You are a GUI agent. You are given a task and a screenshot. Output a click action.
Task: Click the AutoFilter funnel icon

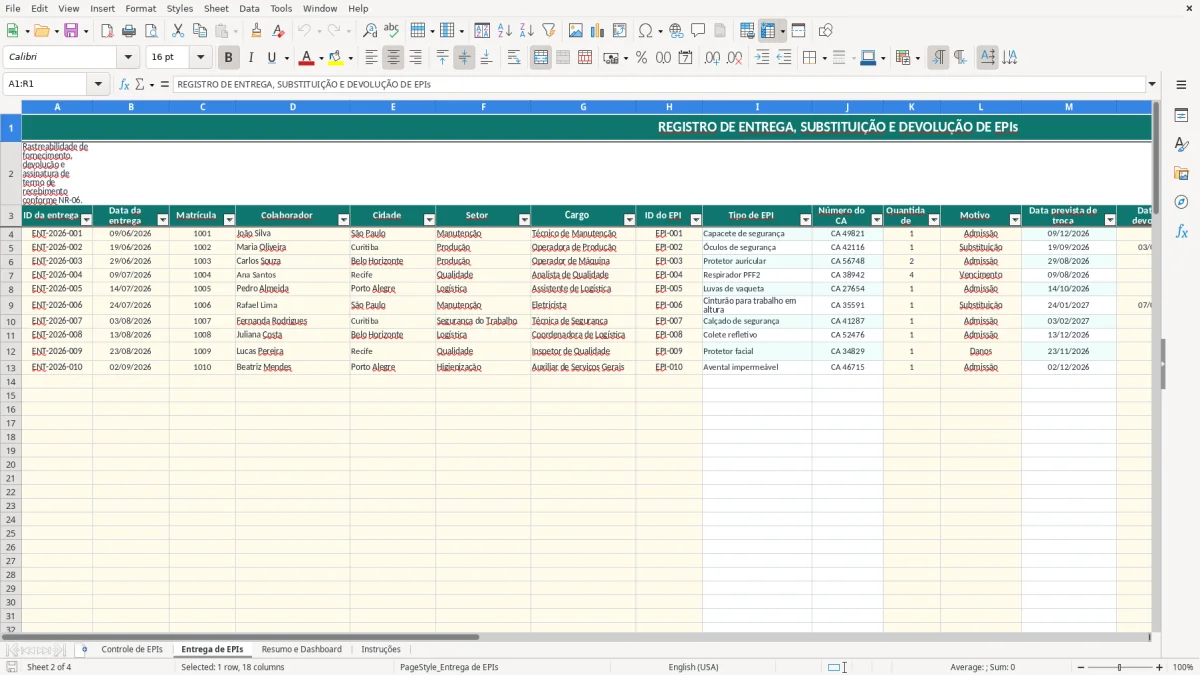point(549,31)
